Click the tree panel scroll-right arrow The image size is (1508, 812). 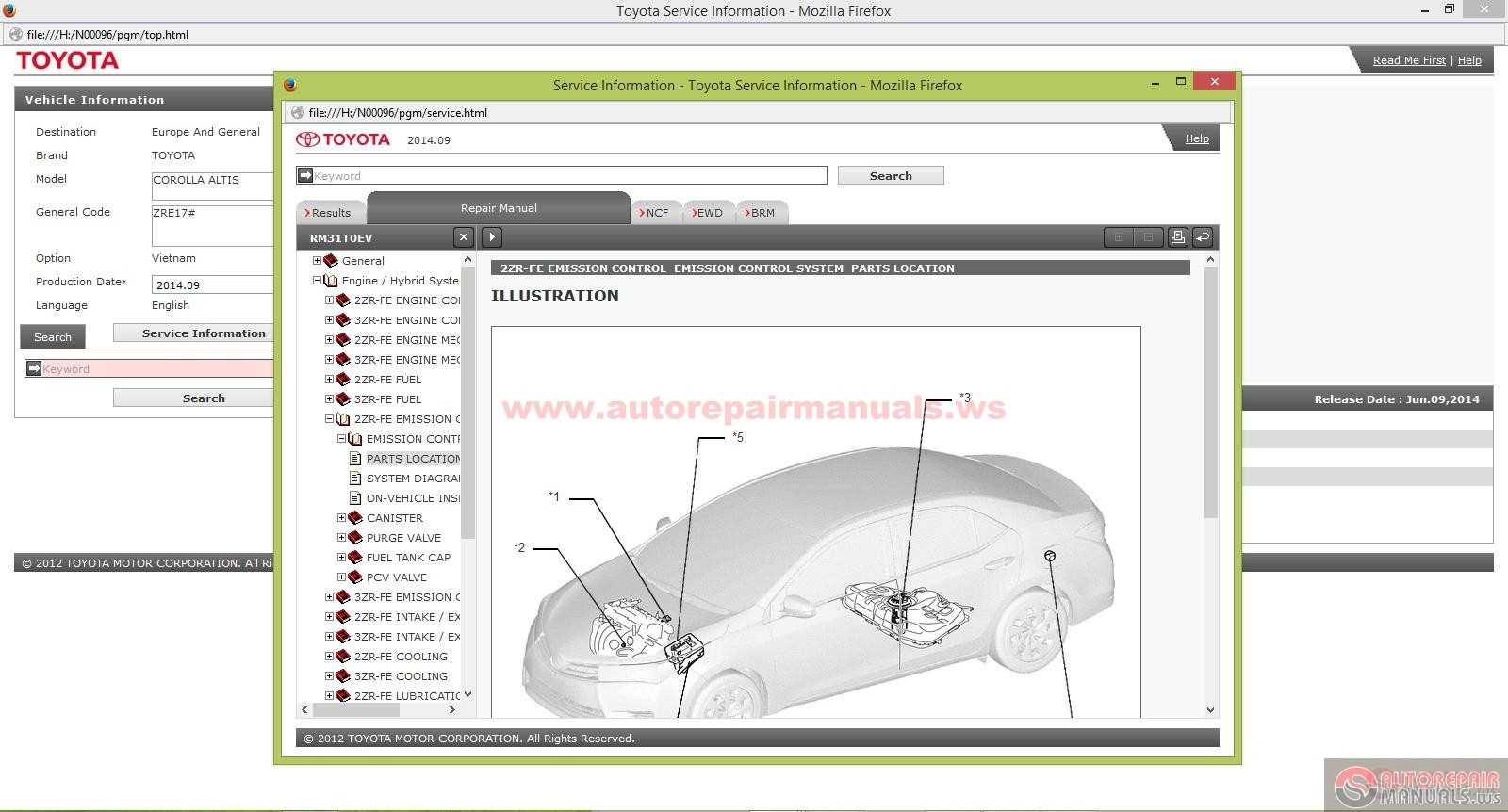click(x=451, y=709)
